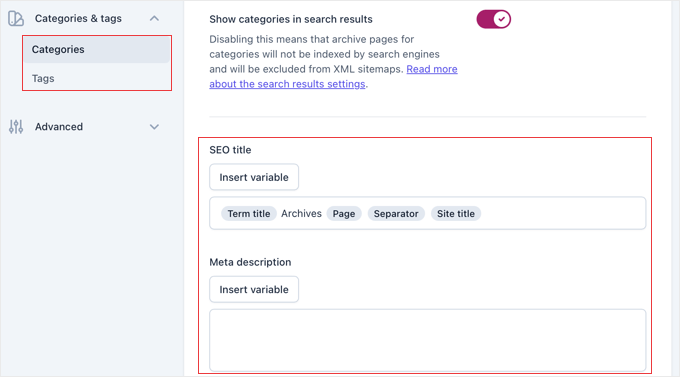The height and width of the screenshot is (377, 680).
Task: Toggle Show categories in search results
Action: pyautogui.click(x=494, y=19)
